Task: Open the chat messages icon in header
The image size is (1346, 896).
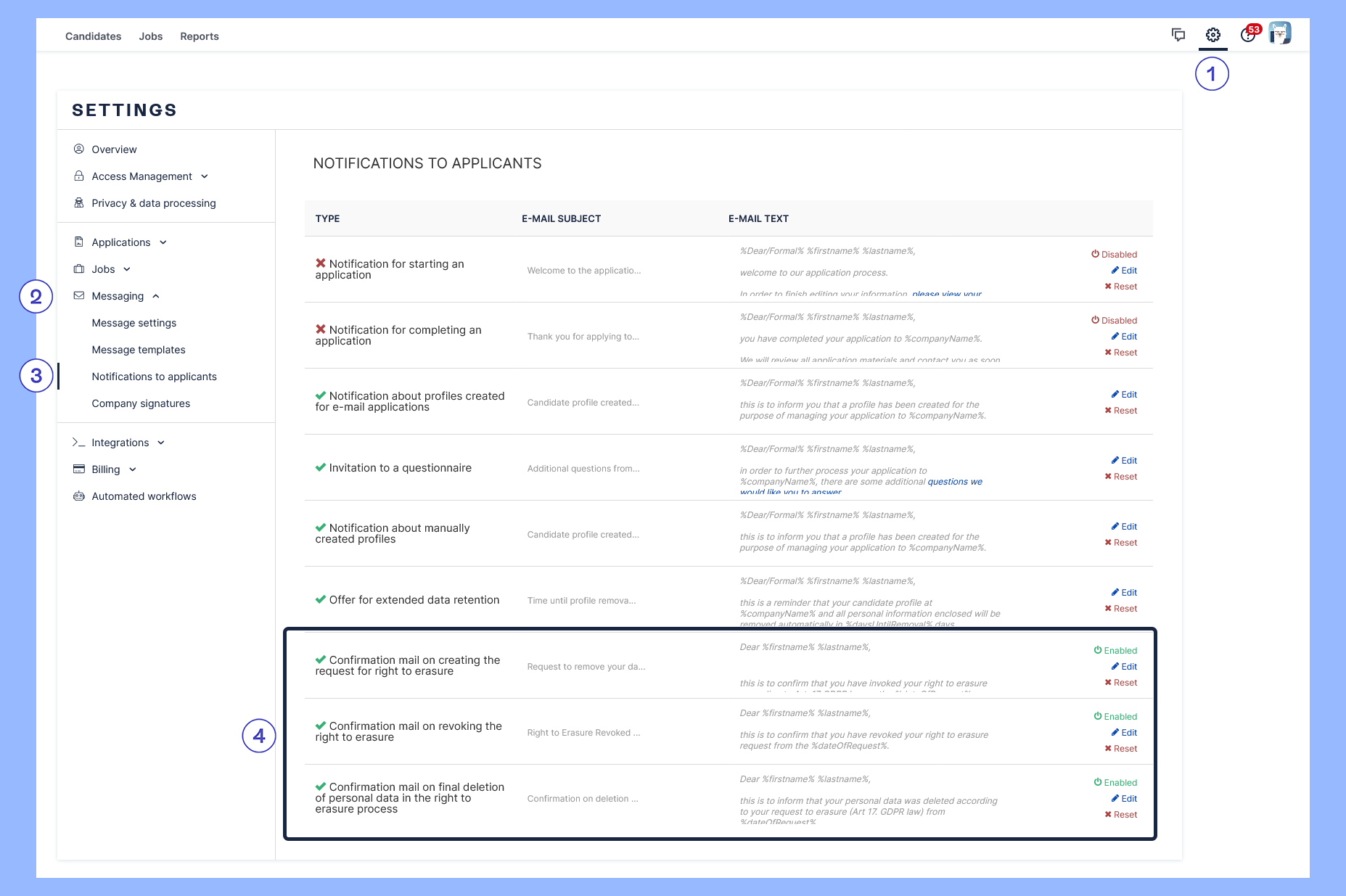Action: pos(1178,35)
